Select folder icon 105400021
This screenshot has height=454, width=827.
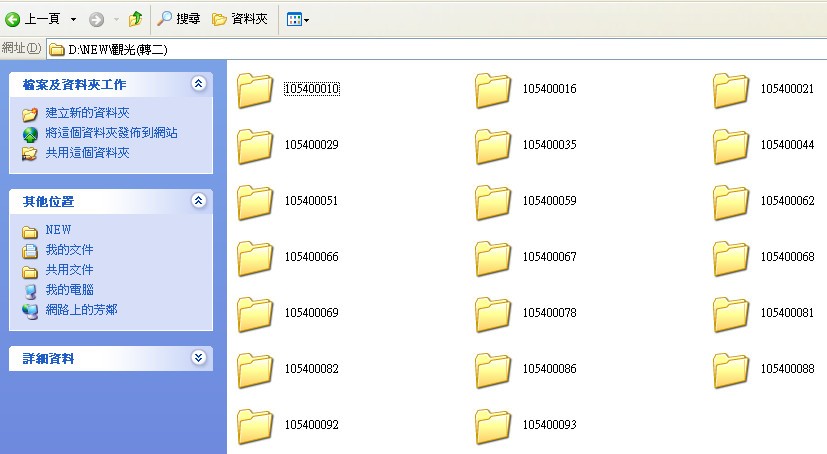coord(730,91)
